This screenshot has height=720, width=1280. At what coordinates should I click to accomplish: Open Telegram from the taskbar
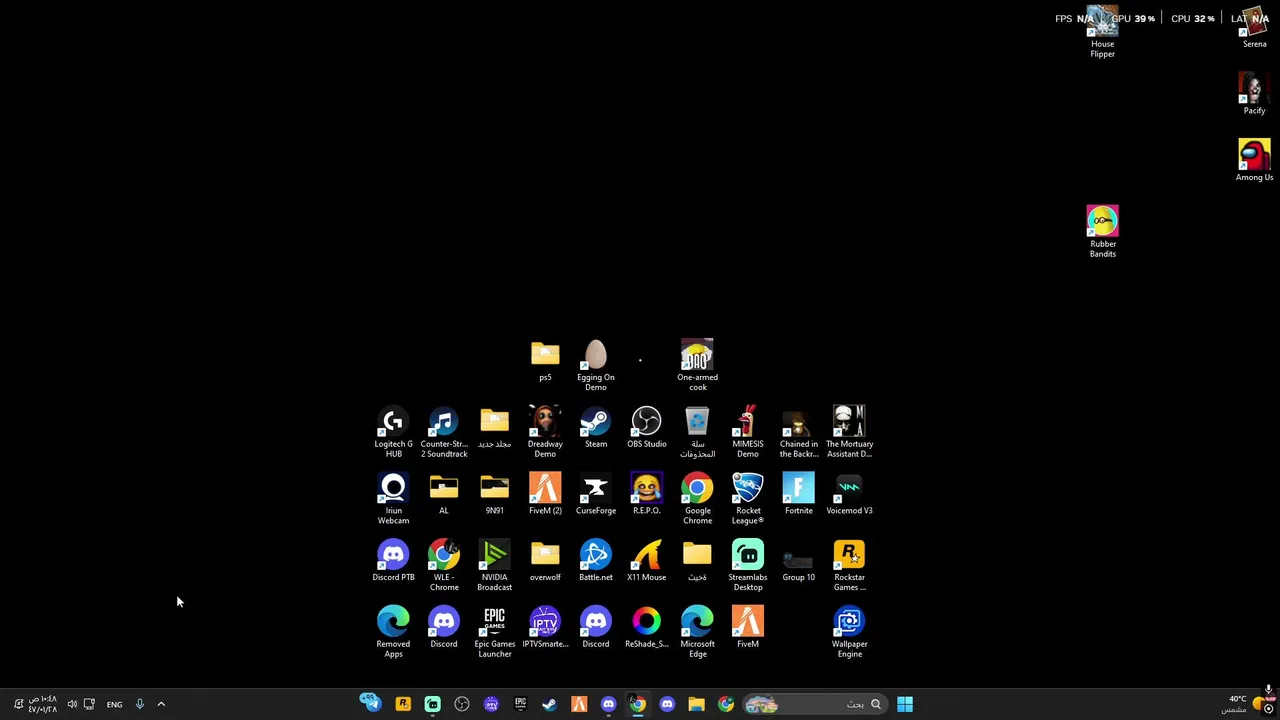point(370,704)
